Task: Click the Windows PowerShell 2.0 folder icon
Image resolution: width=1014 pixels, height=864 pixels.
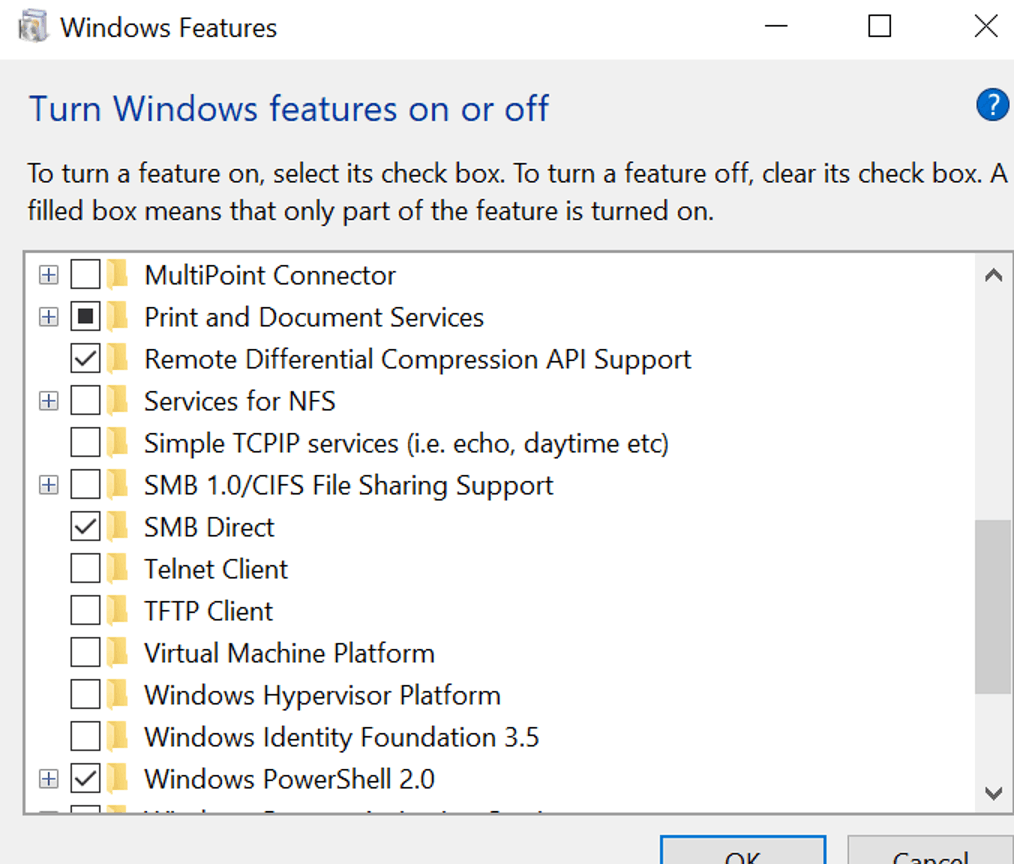Action: pos(118,779)
